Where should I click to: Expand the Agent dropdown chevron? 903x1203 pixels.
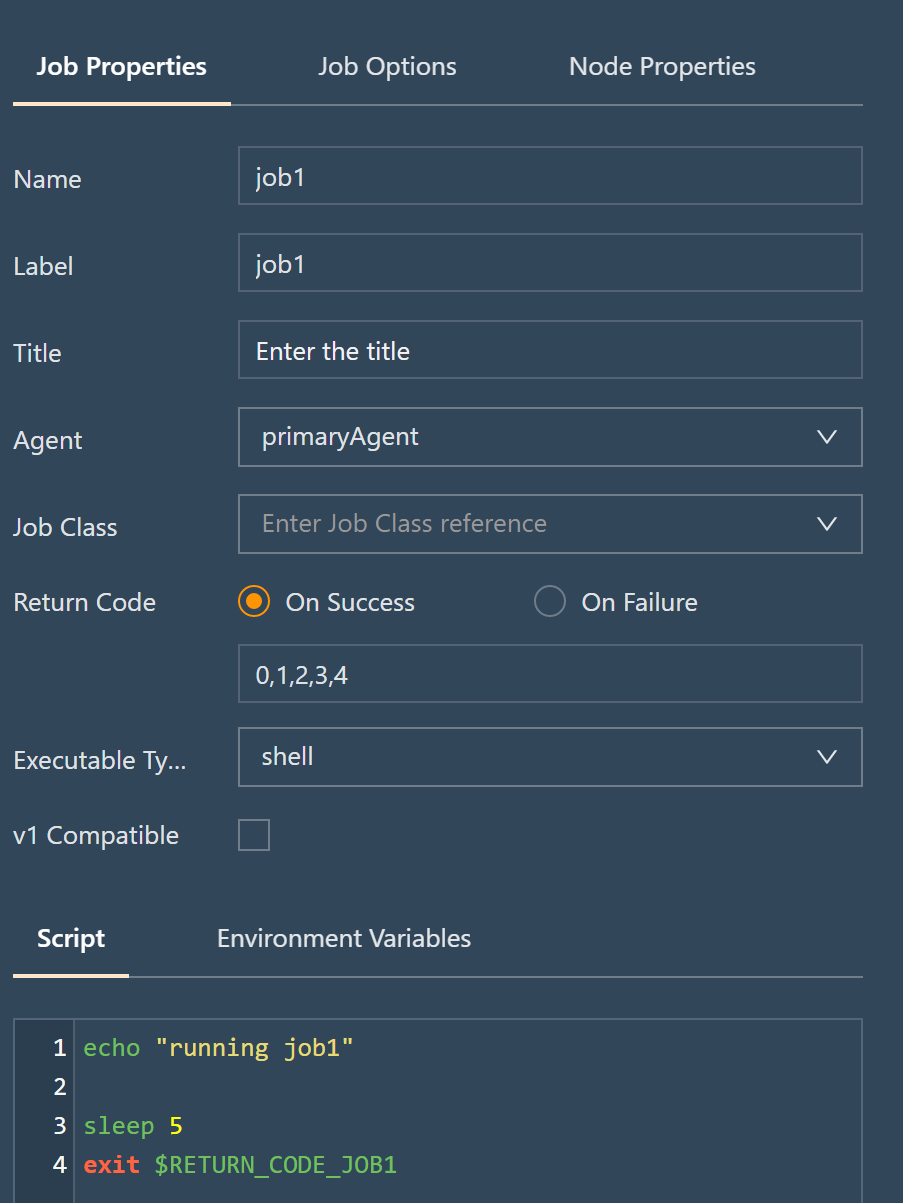(827, 437)
